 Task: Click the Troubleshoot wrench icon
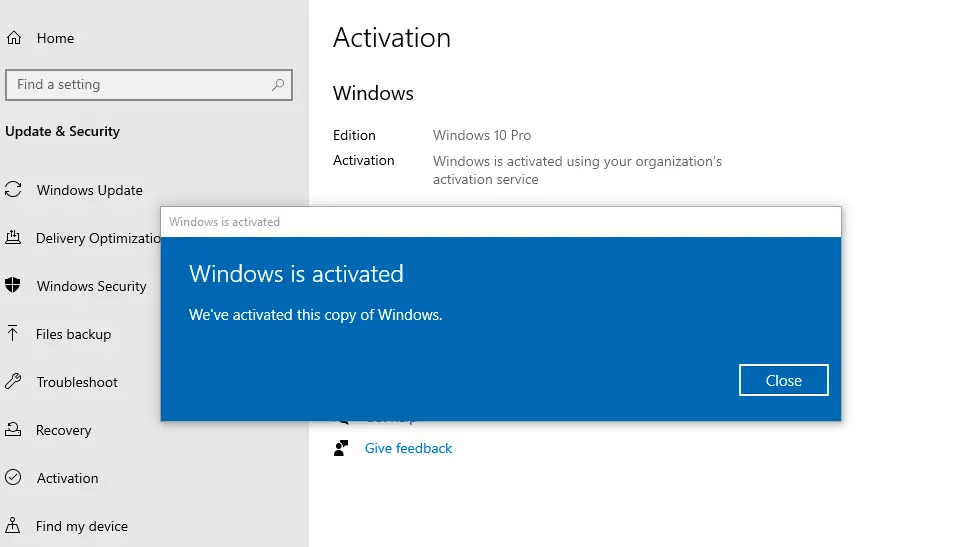click(x=13, y=382)
